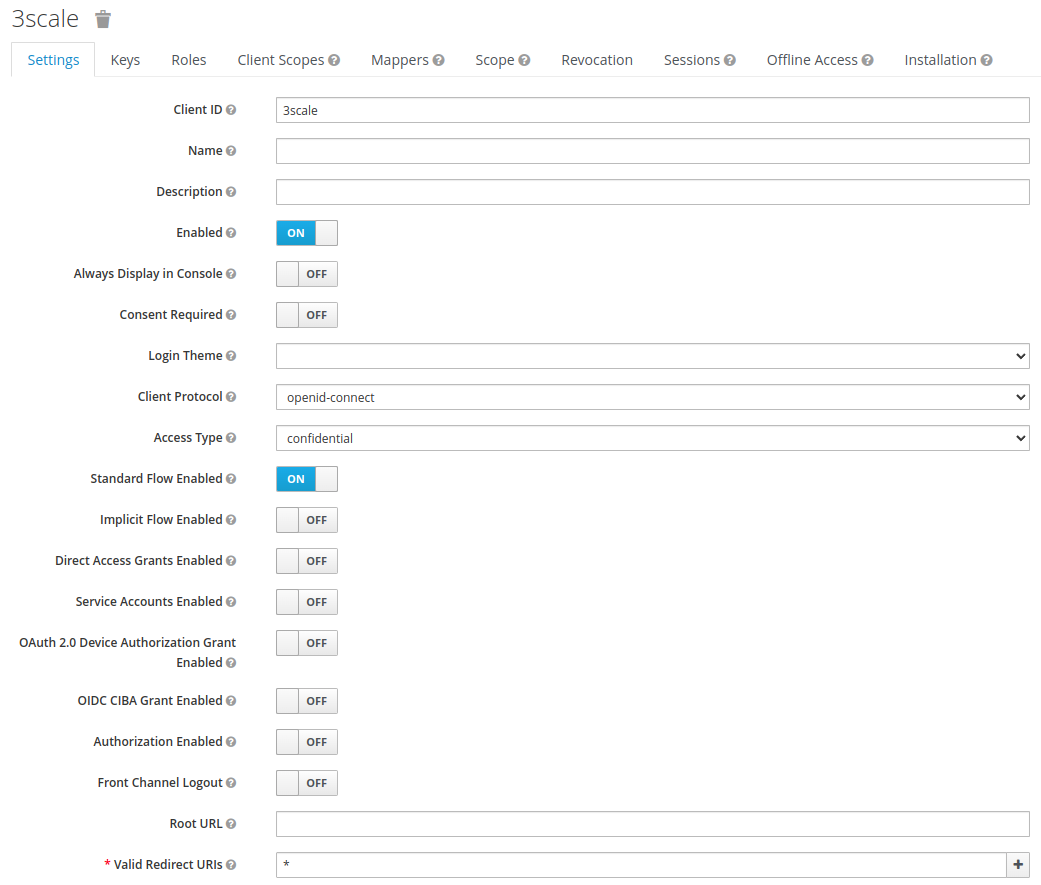Click the help icon beside Name
The height and width of the screenshot is (885, 1041).
(231, 151)
